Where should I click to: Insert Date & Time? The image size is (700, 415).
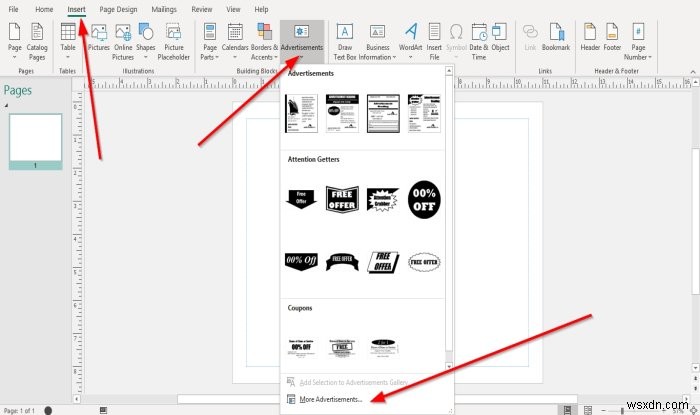(479, 41)
